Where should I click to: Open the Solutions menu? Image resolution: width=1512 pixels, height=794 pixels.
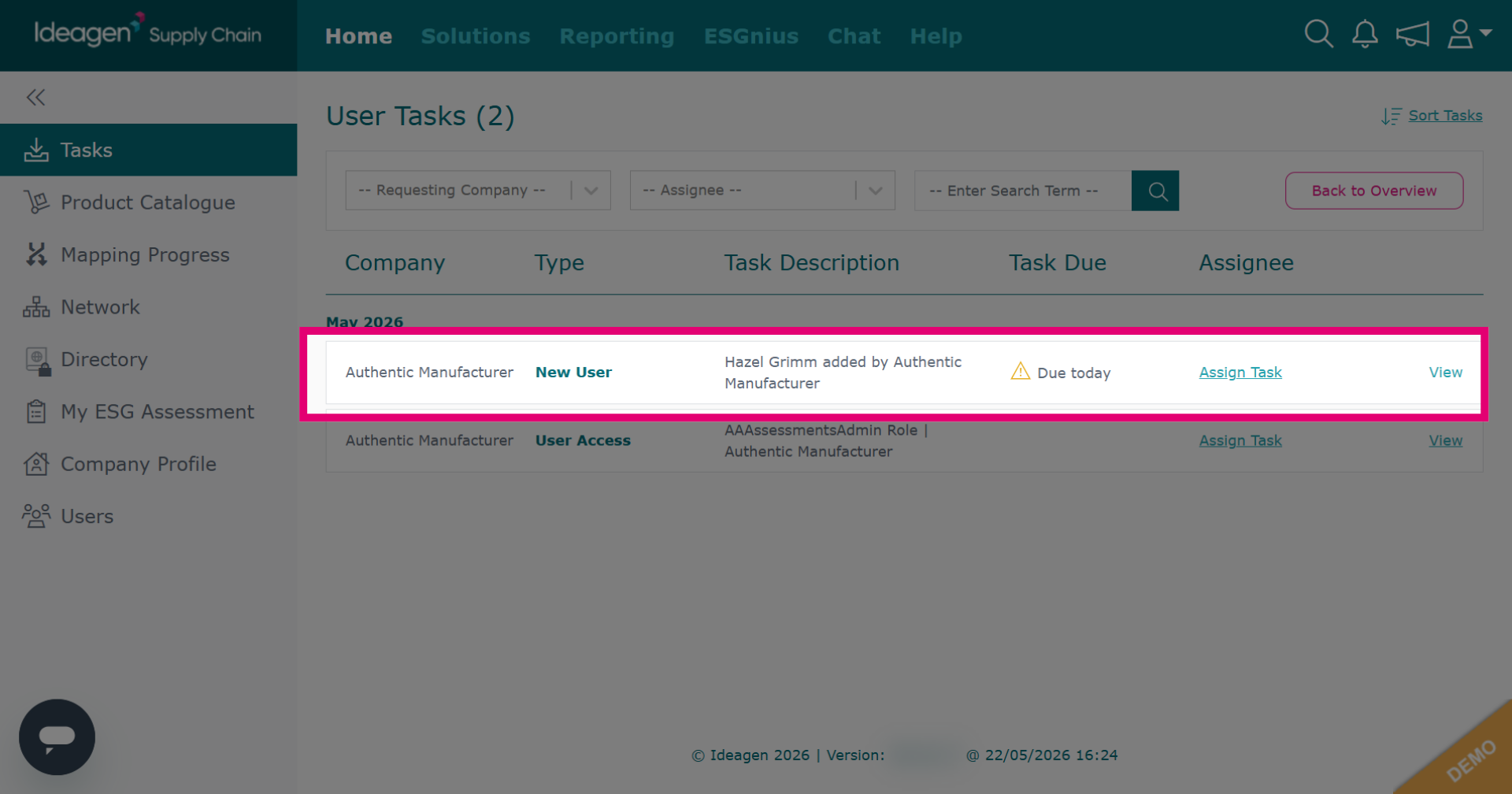coord(476,36)
